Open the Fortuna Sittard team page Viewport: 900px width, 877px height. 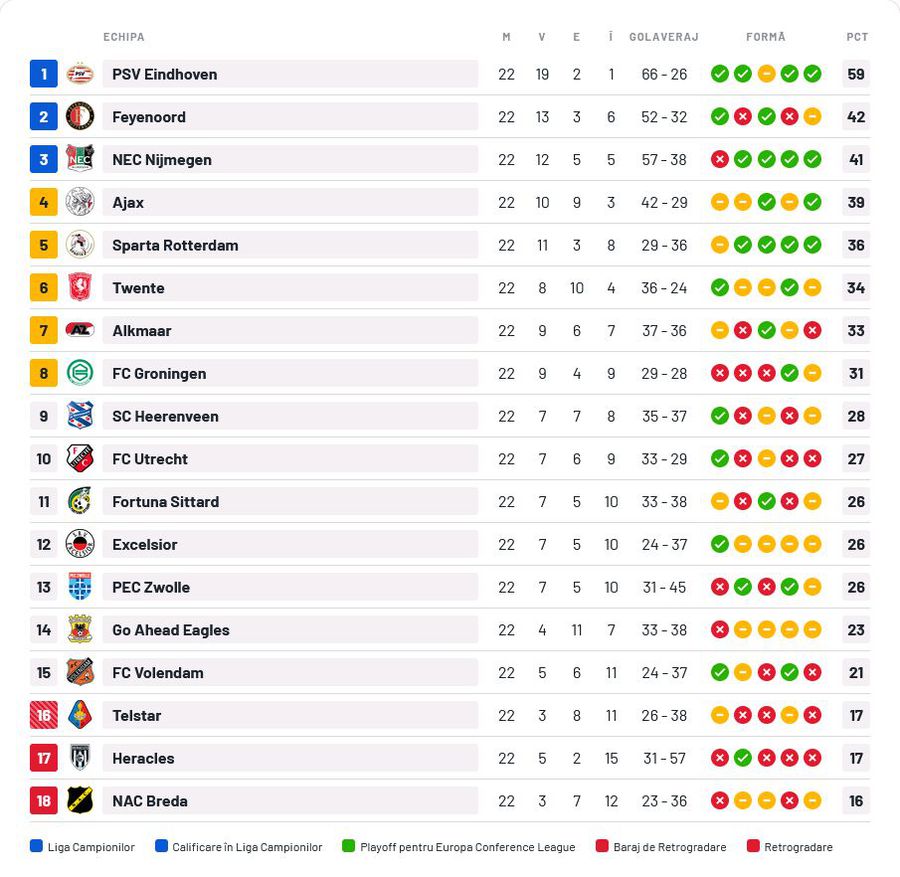coord(165,502)
